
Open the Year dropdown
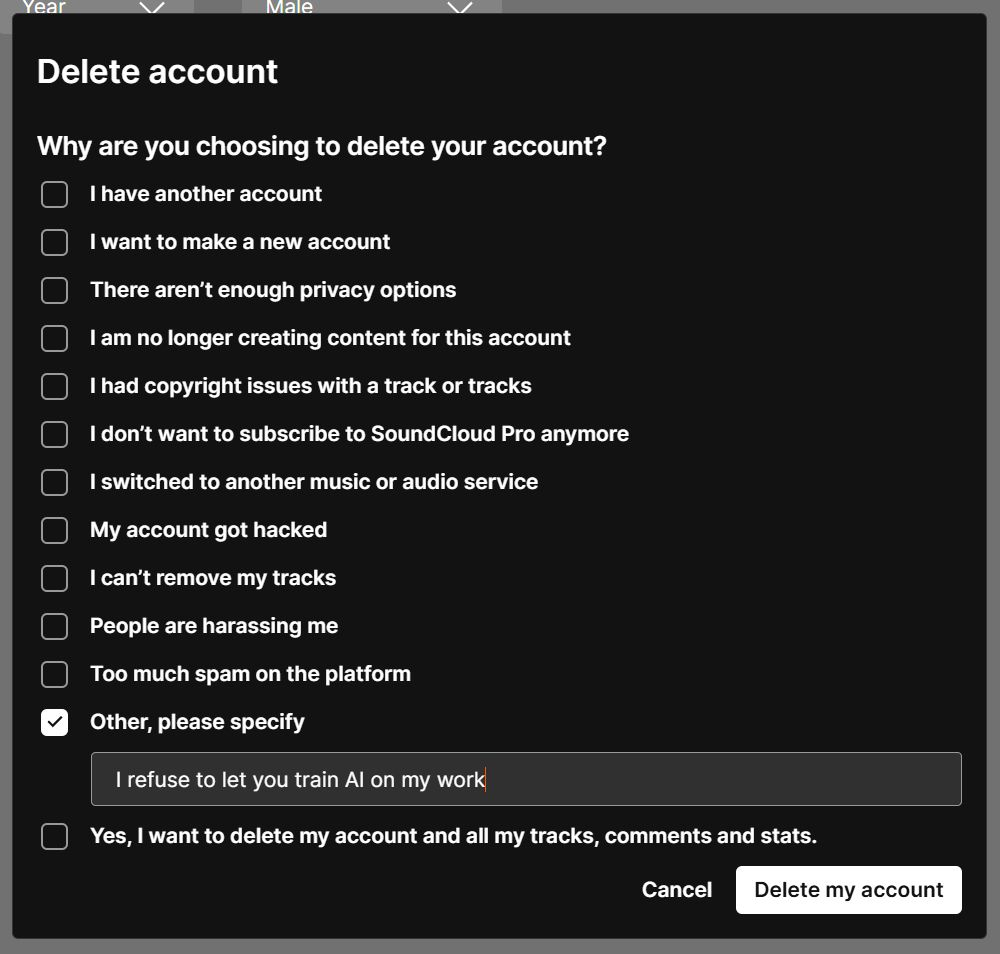100,8
